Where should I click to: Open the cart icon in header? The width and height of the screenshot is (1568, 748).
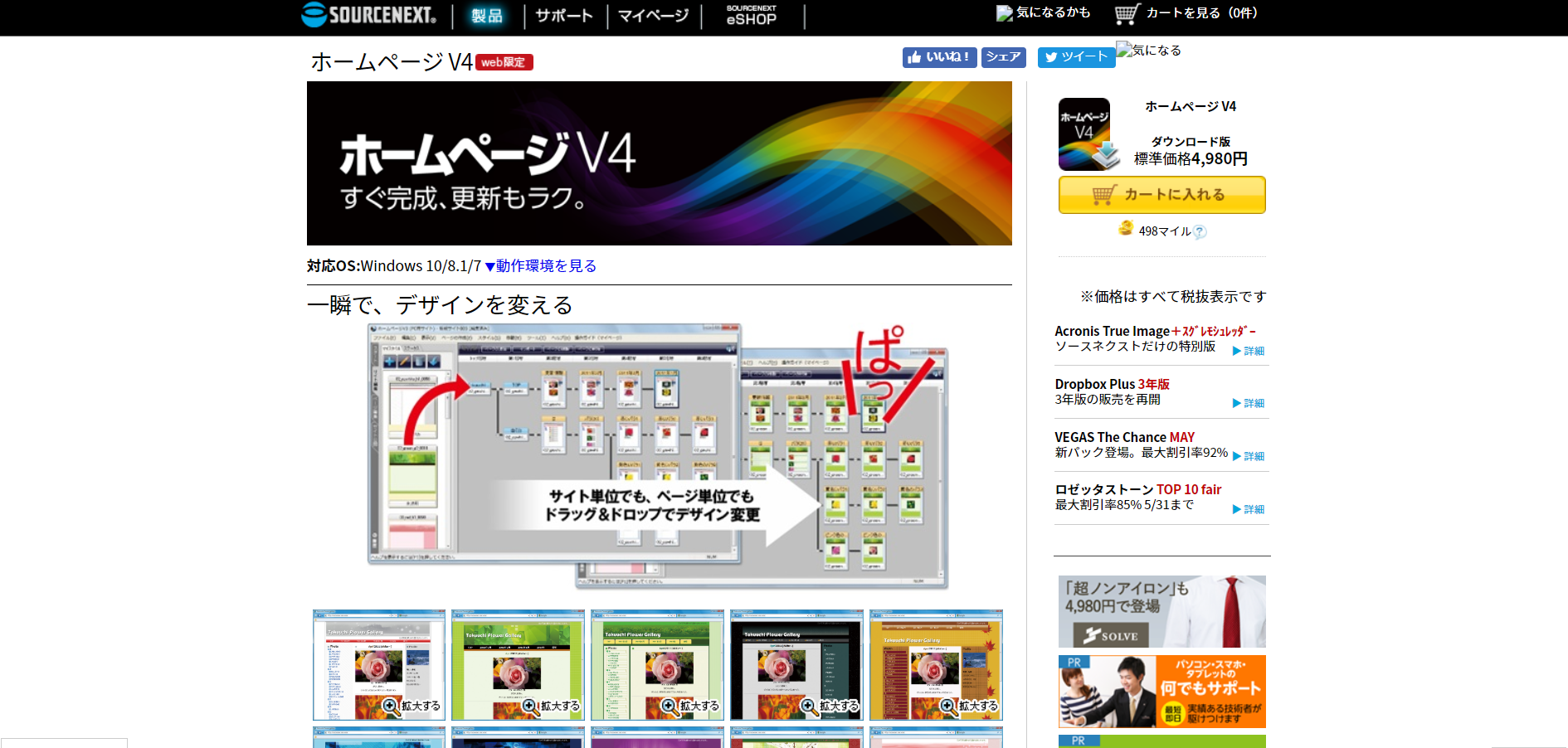coord(1127,14)
